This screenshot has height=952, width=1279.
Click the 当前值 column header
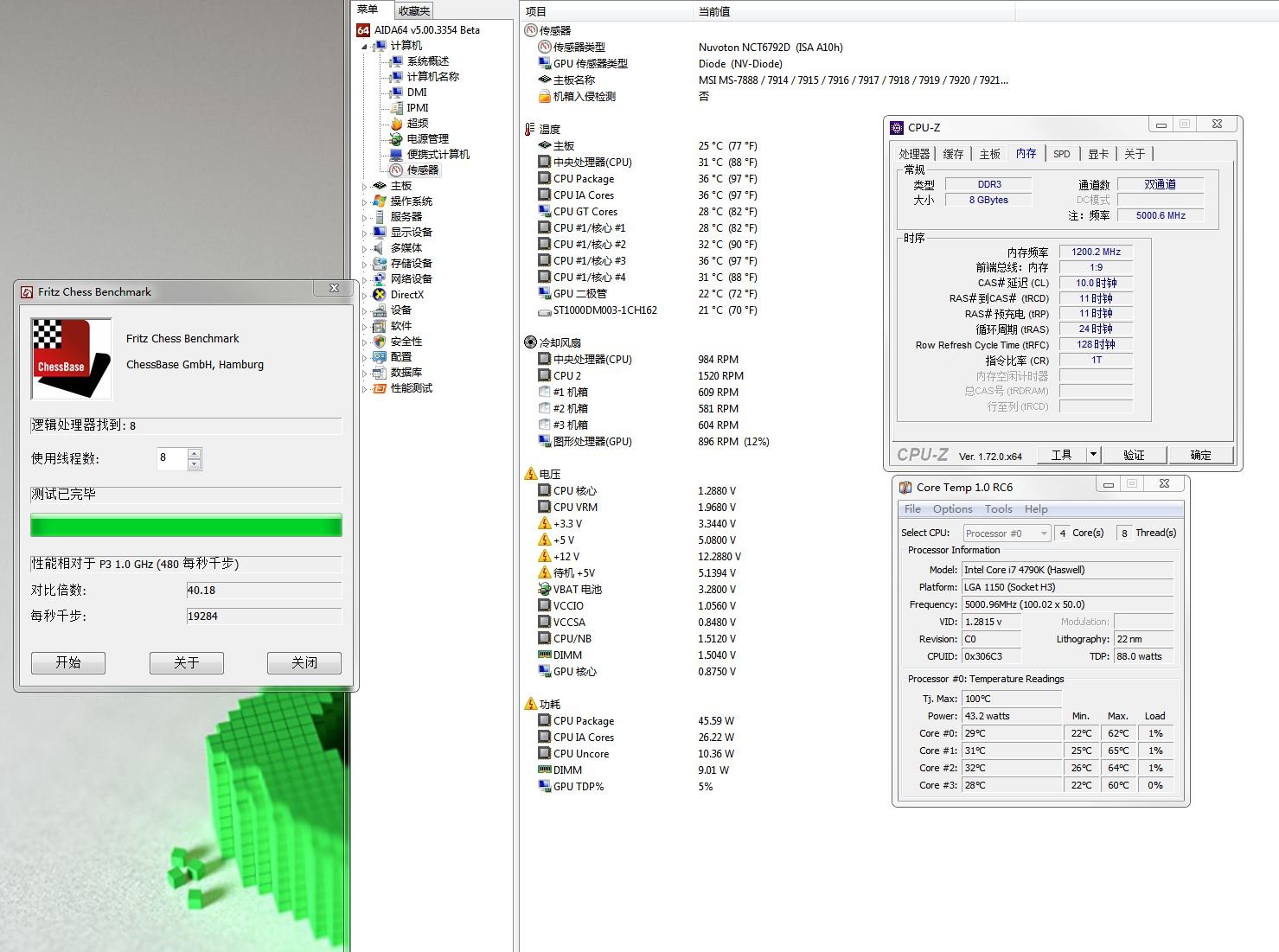click(x=854, y=11)
